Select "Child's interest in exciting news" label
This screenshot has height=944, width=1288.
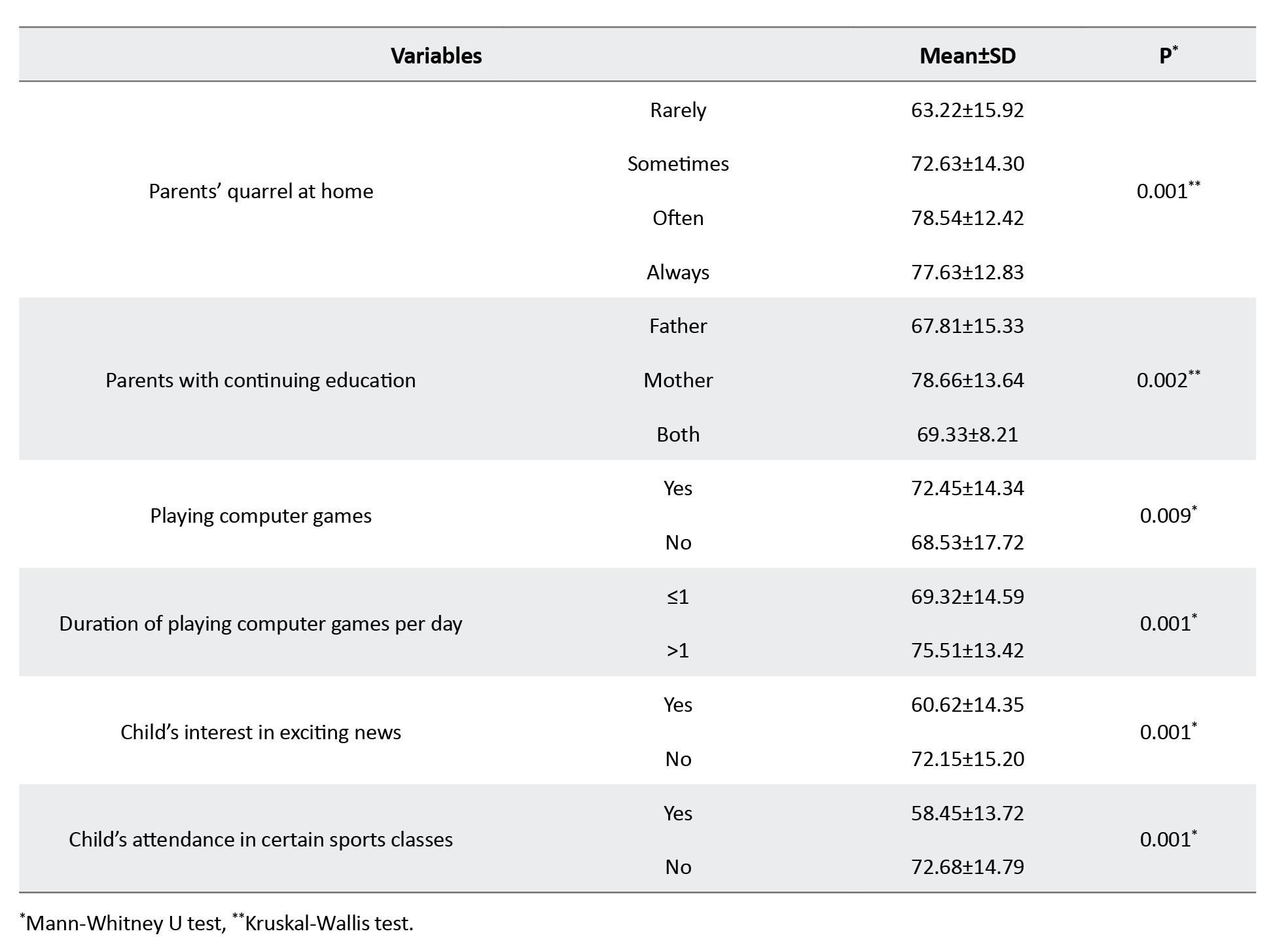(x=260, y=732)
